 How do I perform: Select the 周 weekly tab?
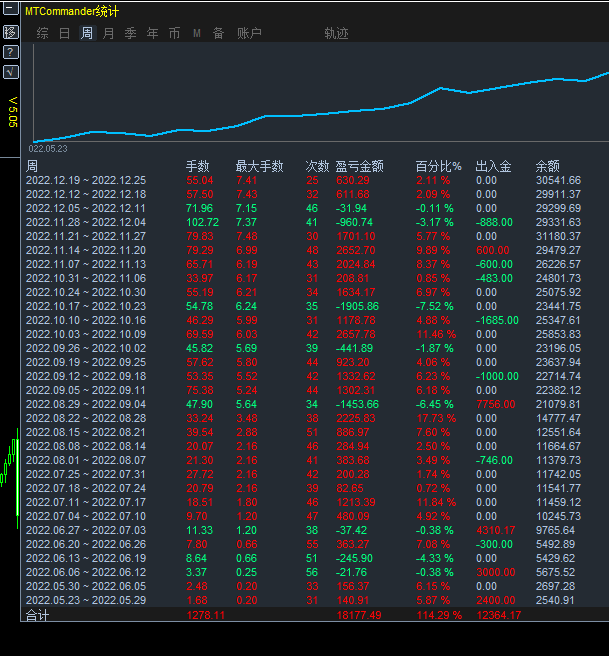87,33
